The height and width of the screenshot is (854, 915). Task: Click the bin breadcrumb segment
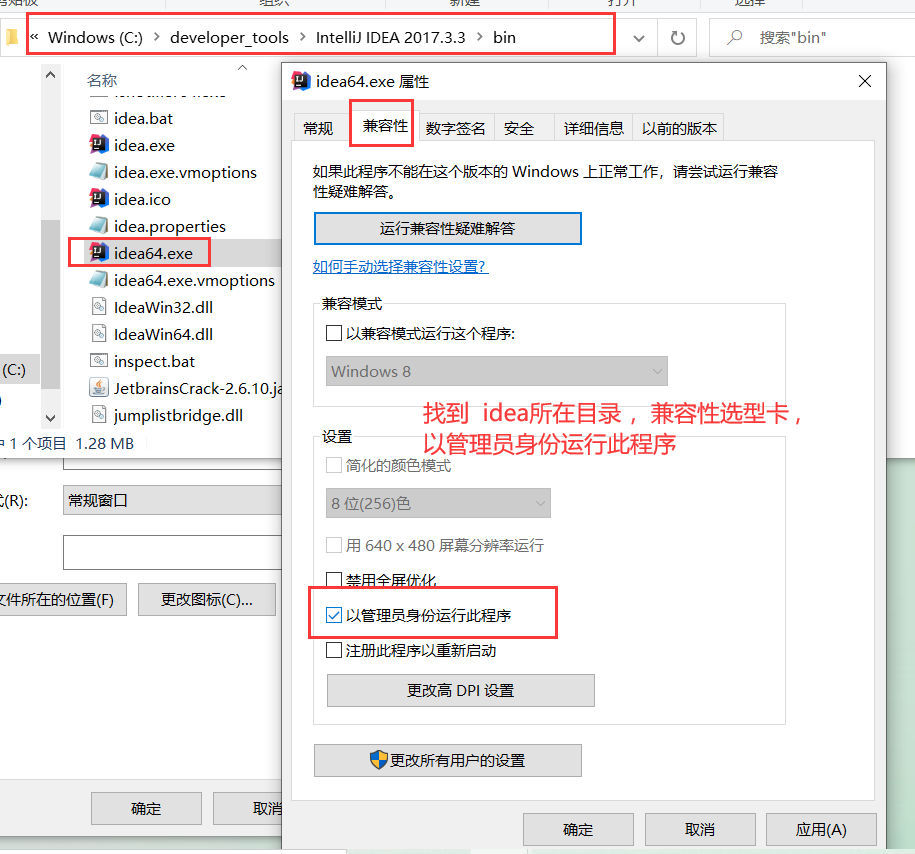click(x=504, y=37)
